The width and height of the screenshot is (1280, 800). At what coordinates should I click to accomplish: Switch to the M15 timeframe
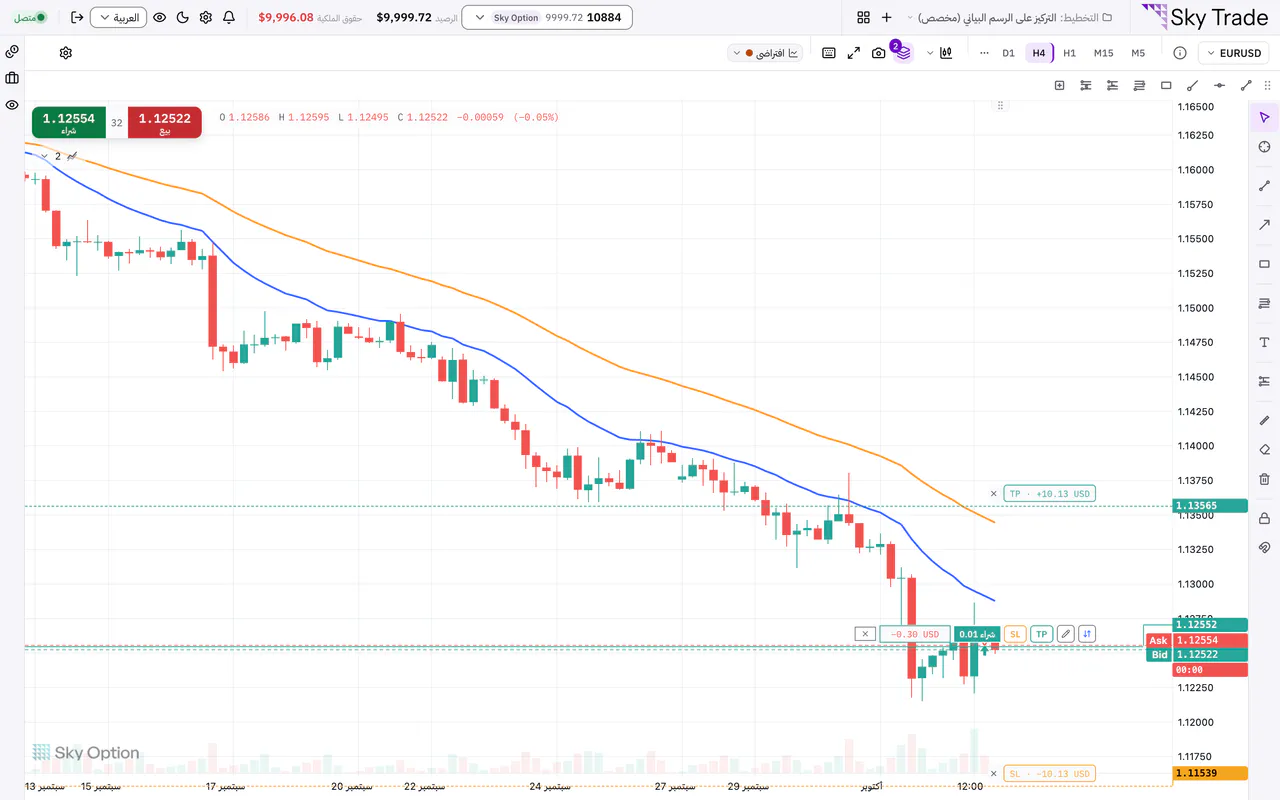(1103, 53)
